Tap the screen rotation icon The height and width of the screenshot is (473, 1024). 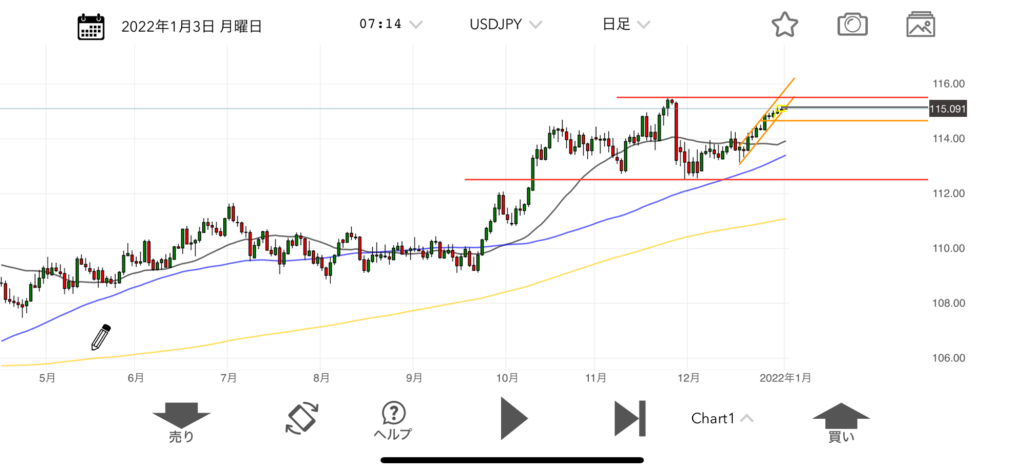(301, 417)
